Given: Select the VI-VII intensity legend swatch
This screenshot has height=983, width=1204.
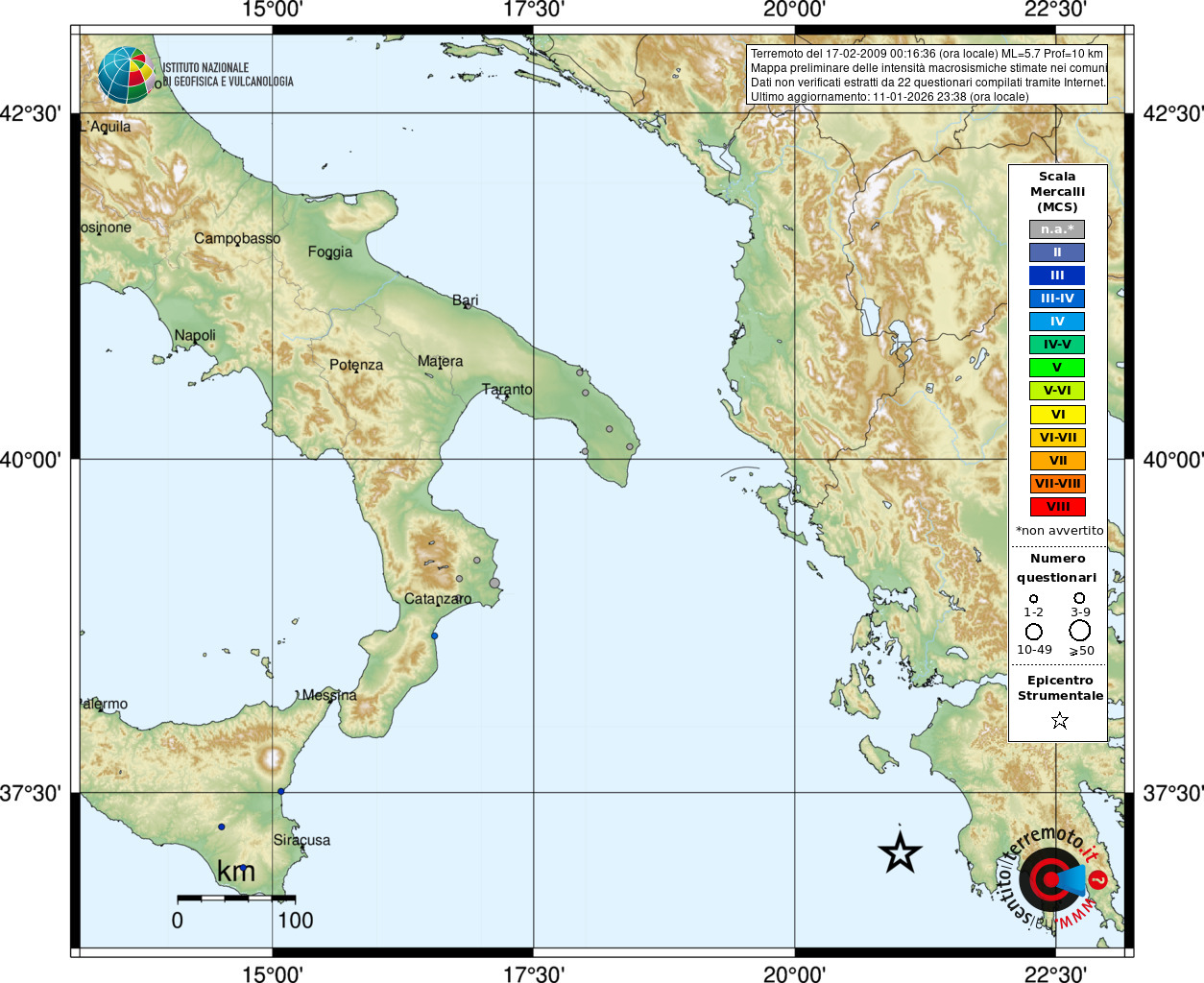Looking at the screenshot, I should tap(1057, 438).
